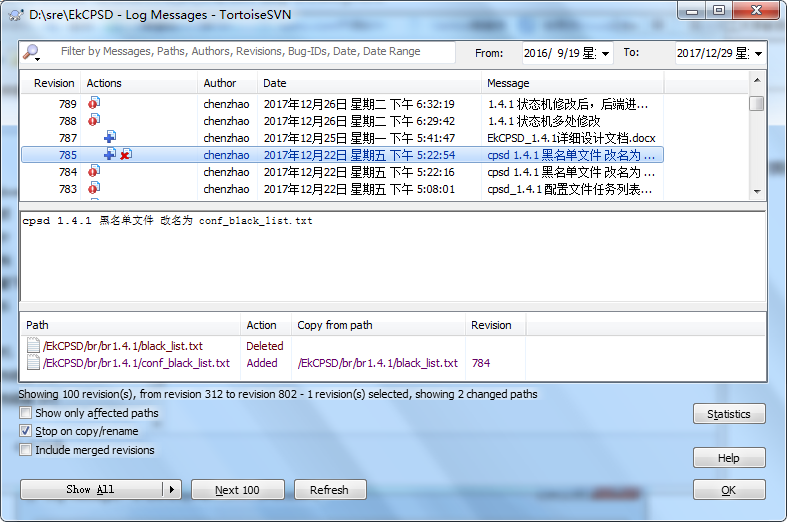Image resolution: width=787 pixels, height=522 pixels.
Task: Select revision 783 row
Action: coord(342,189)
